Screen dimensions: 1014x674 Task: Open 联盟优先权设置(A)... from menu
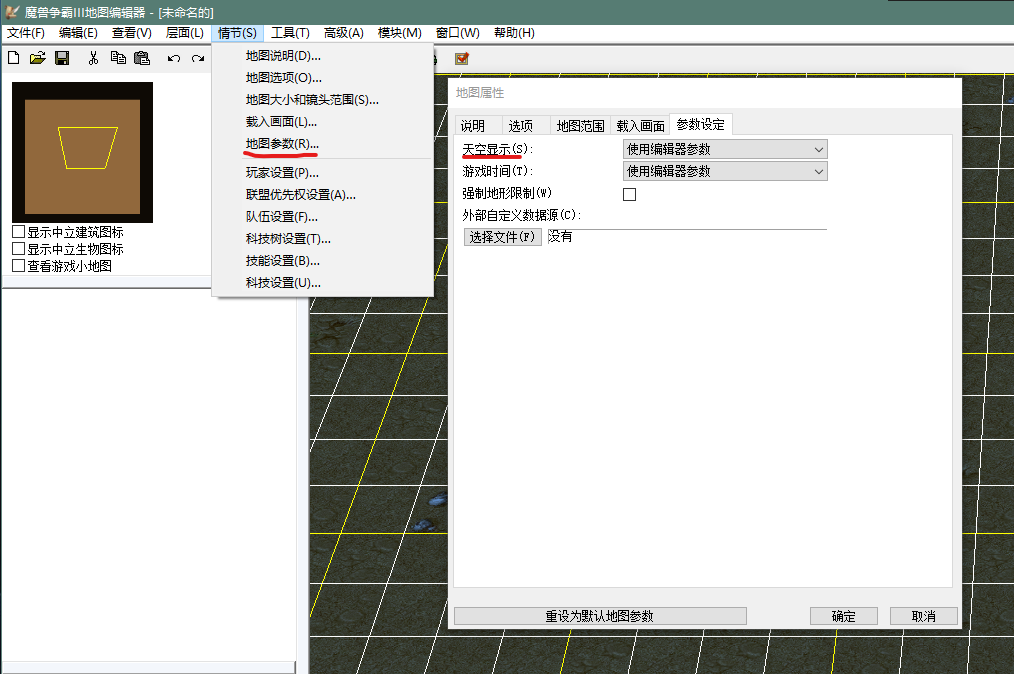323,195
